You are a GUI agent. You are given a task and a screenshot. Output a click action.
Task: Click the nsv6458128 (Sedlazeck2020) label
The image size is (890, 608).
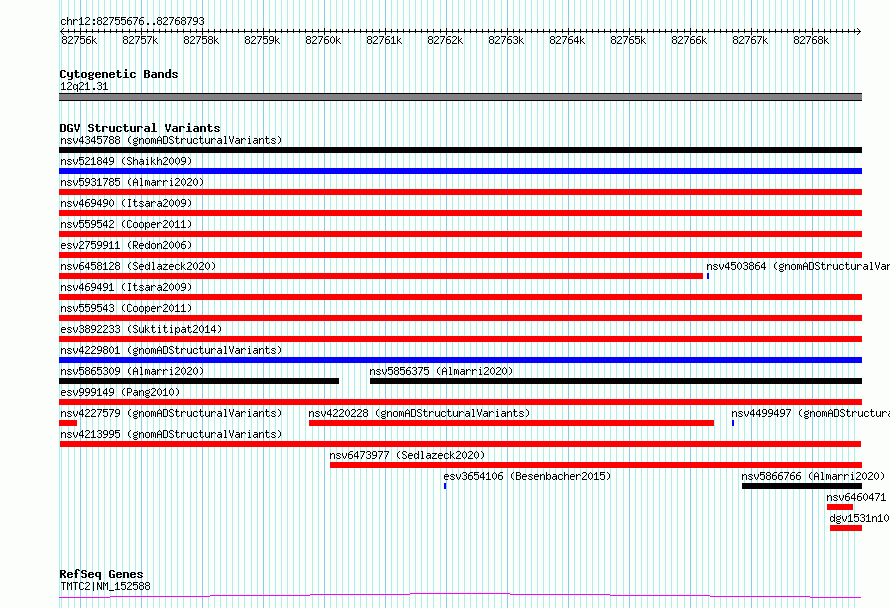(138, 266)
